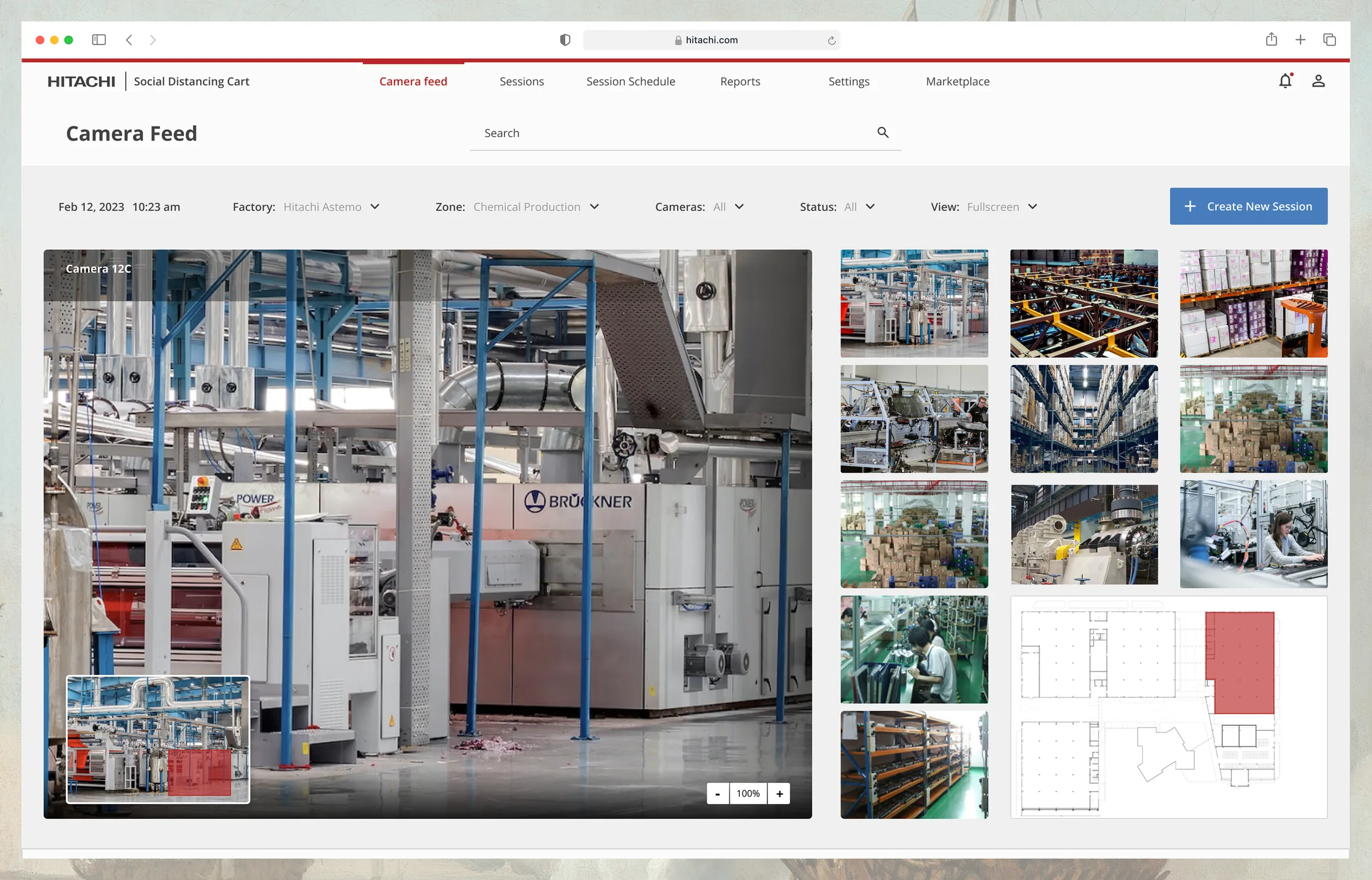The width and height of the screenshot is (1372, 880).
Task: Click the 100% zoom level value
Action: tap(748, 793)
